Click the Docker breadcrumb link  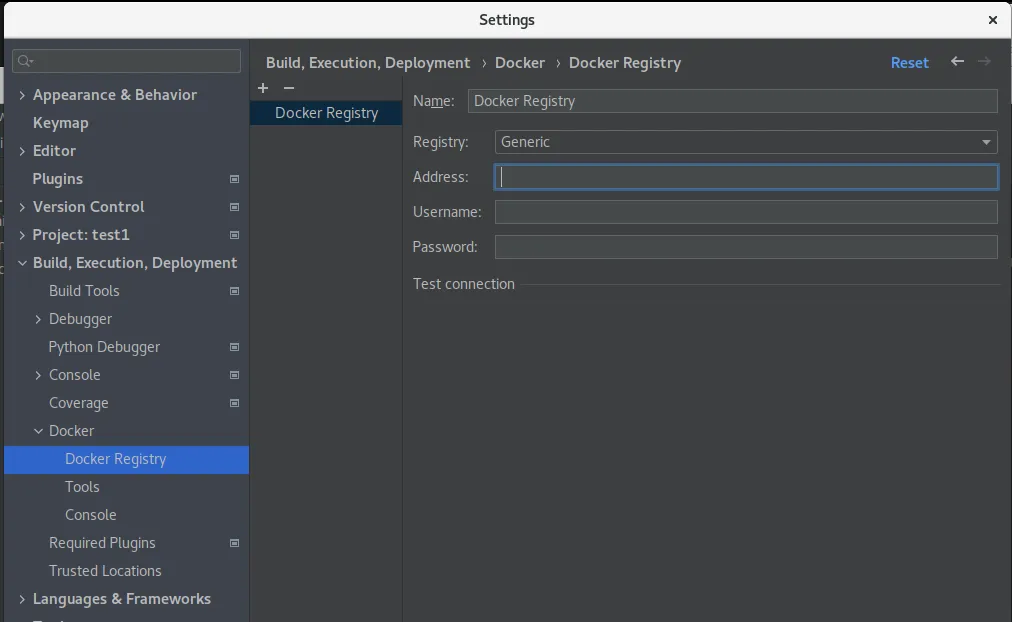pos(520,62)
